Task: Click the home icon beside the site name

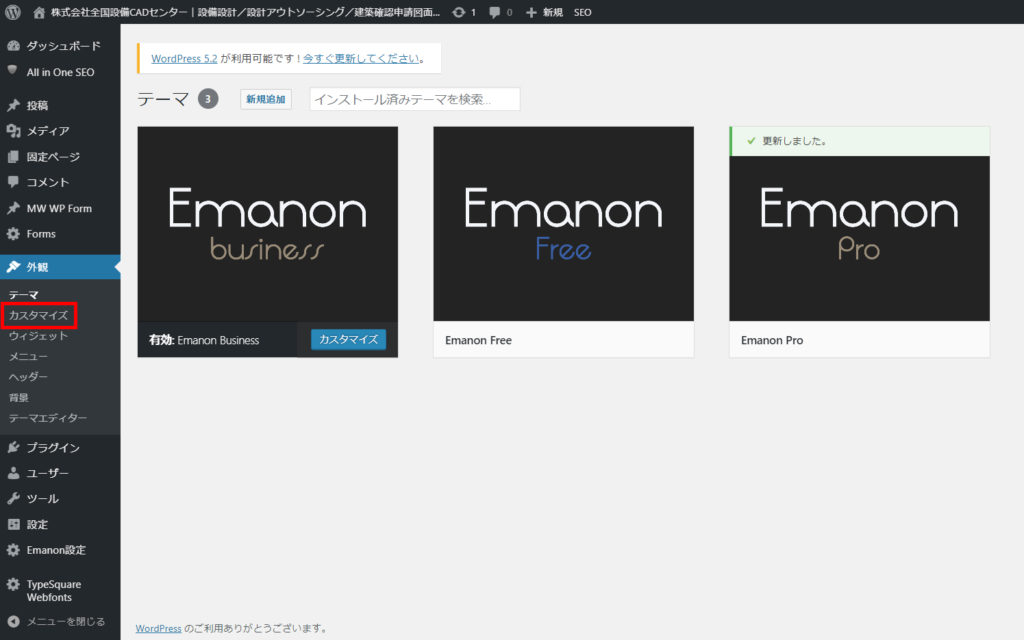Action: [39, 12]
